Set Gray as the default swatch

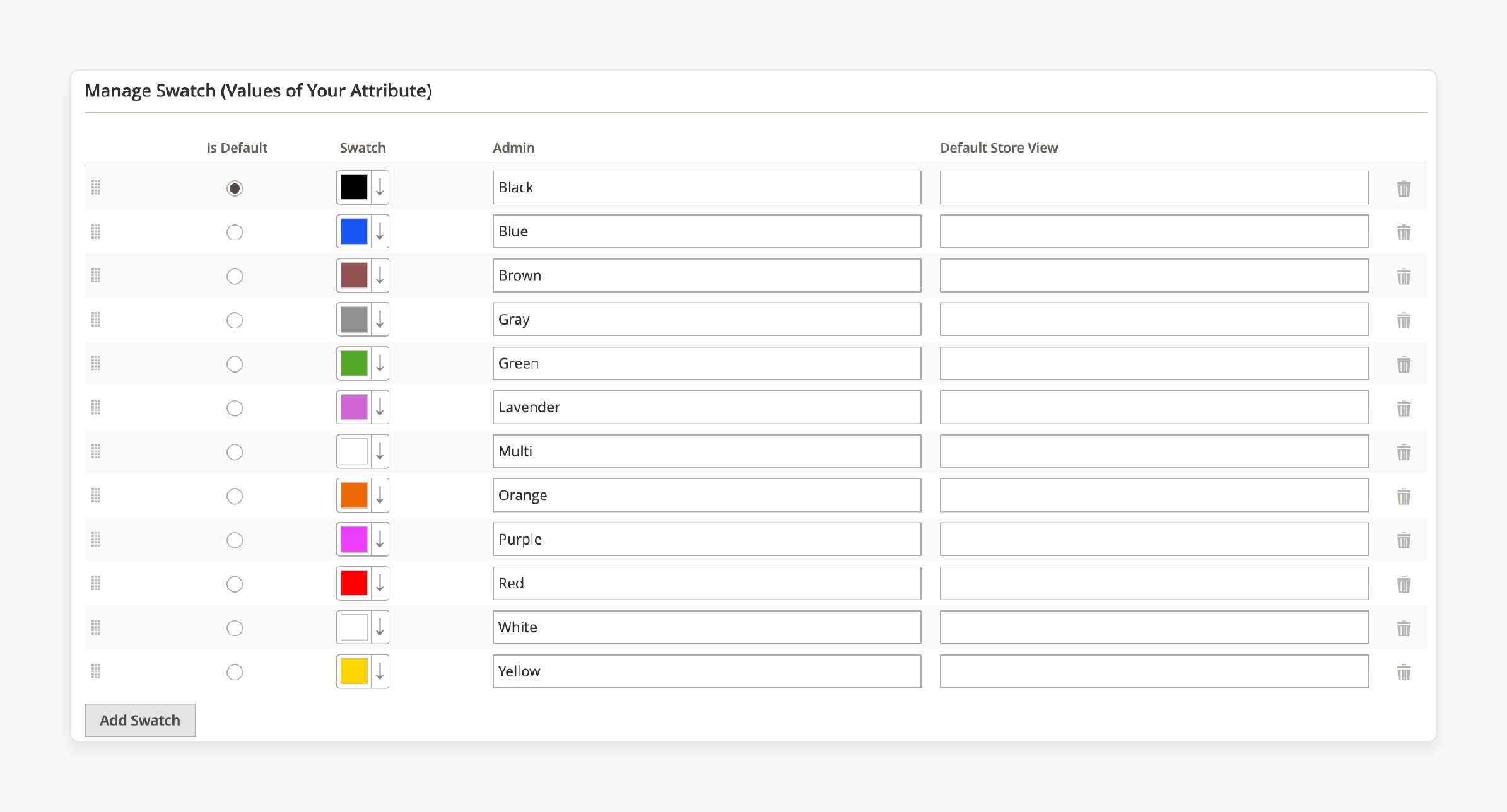[x=235, y=320]
